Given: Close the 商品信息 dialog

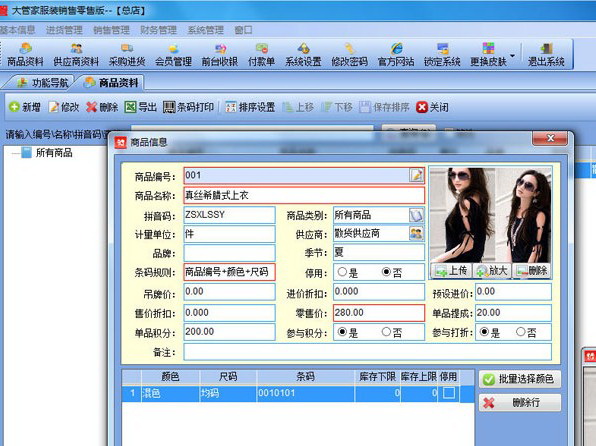Looking at the screenshot, I should 550,138.
